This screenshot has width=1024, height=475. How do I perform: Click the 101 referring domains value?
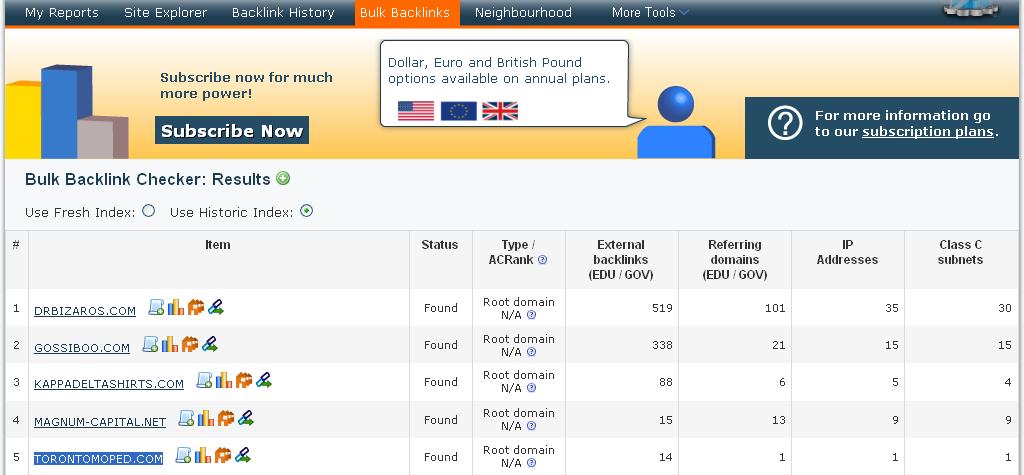[x=775, y=308]
